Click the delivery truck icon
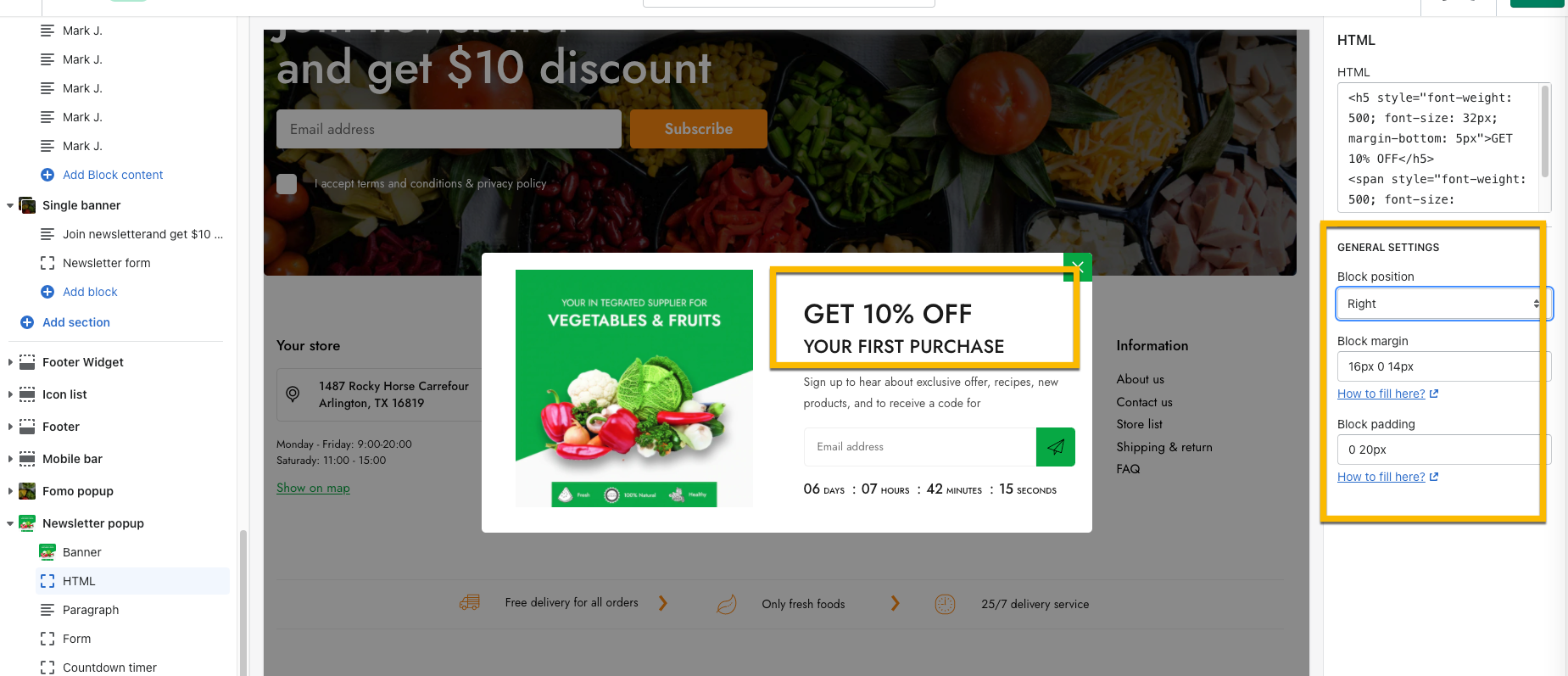This screenshot has width=1568, height=676. 470,603
